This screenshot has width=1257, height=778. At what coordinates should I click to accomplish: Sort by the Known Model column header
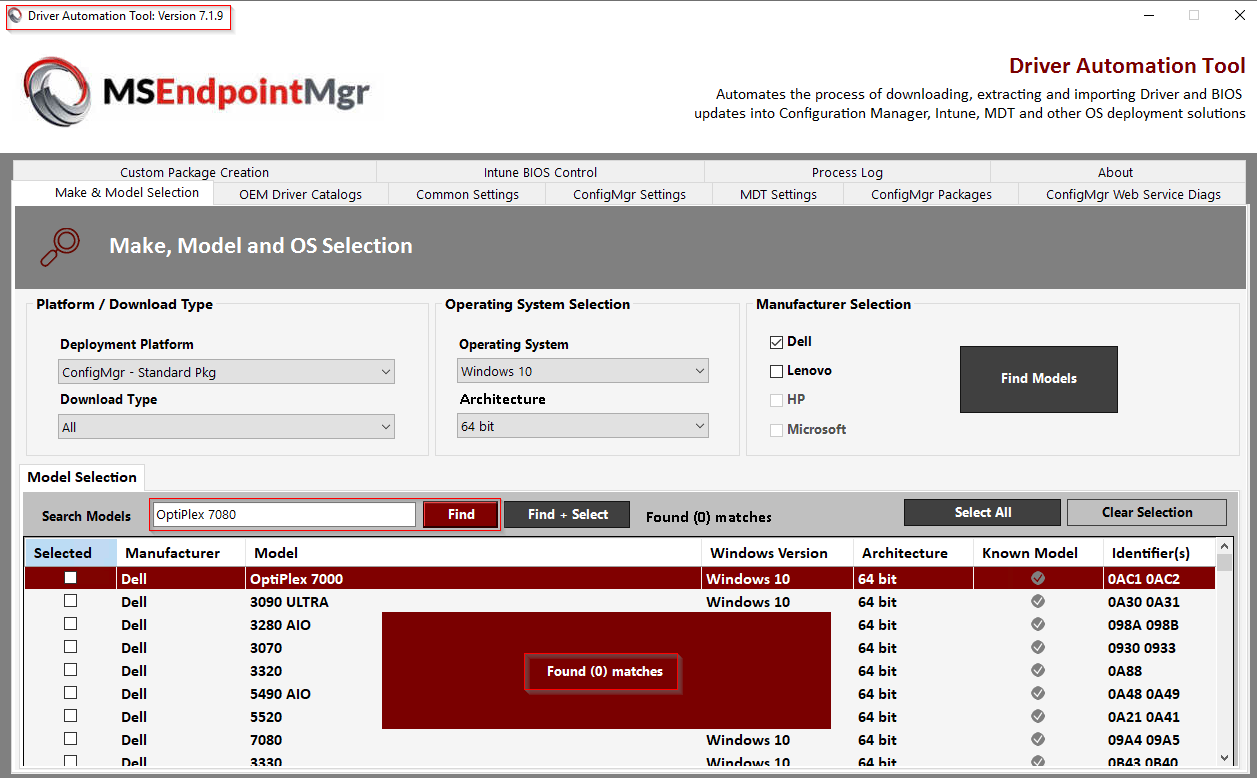tap(1038, 553)
